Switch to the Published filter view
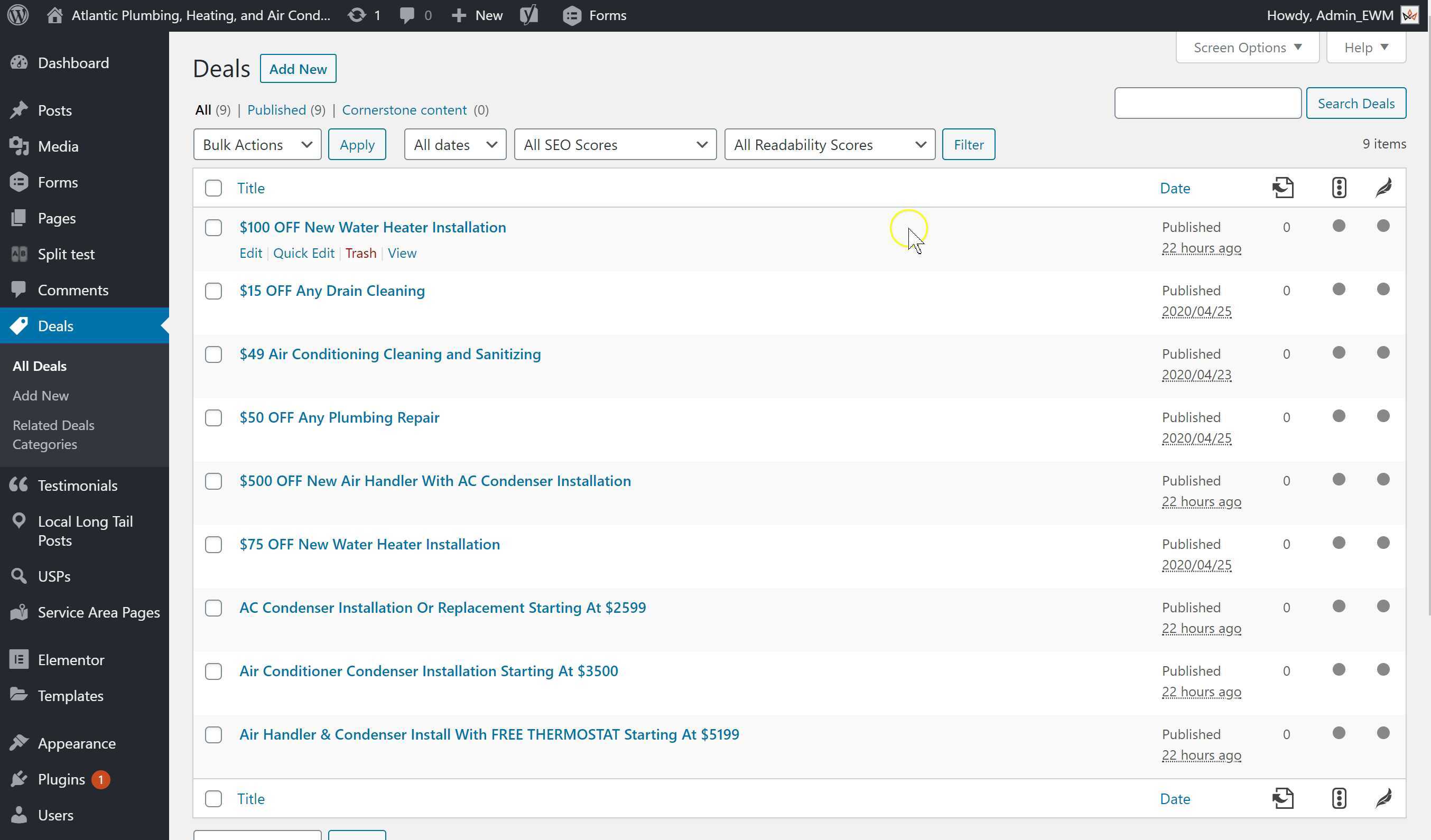1431x840 pixels. click(276, 109)
